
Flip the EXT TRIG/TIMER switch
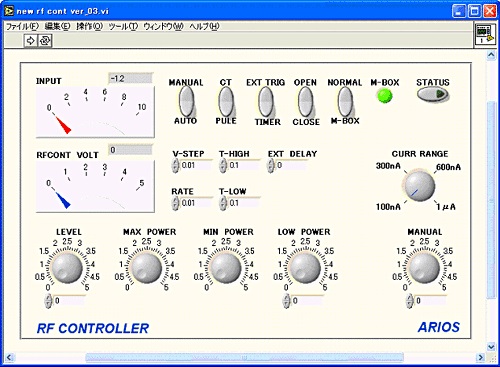266,102
